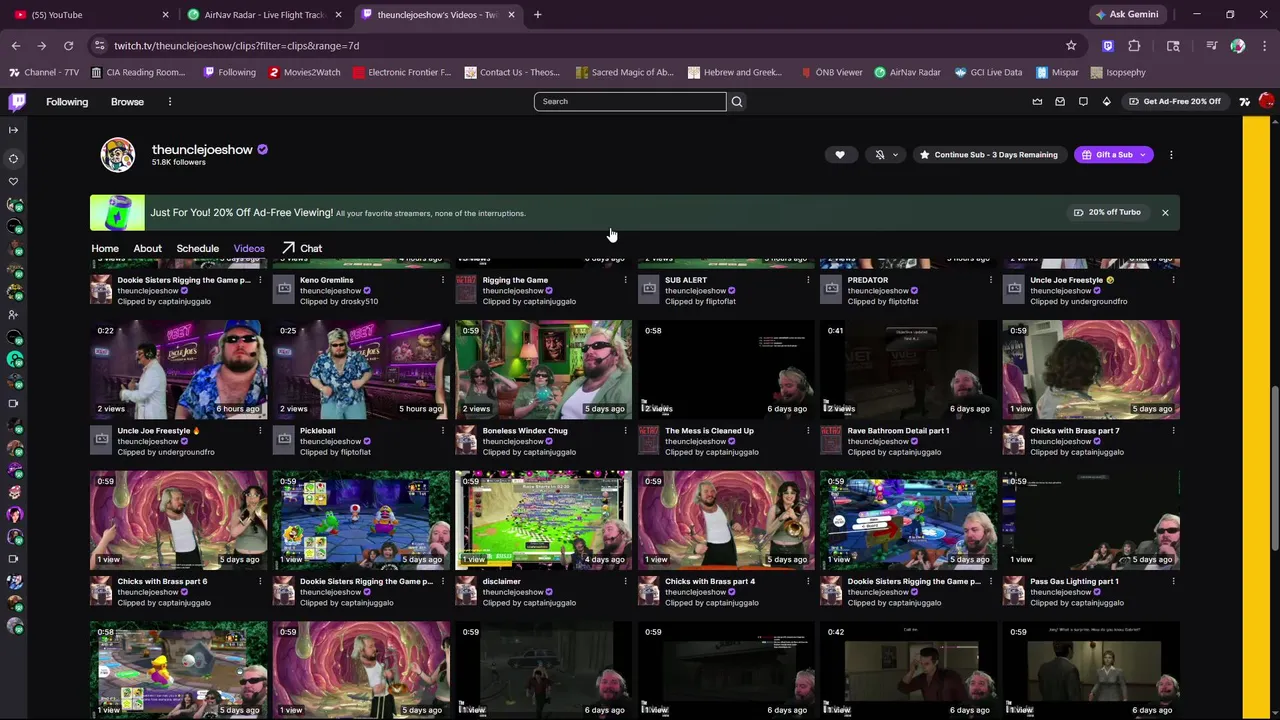Click the browser address bar URL
1280x720 pixels.
coord(236,46)
